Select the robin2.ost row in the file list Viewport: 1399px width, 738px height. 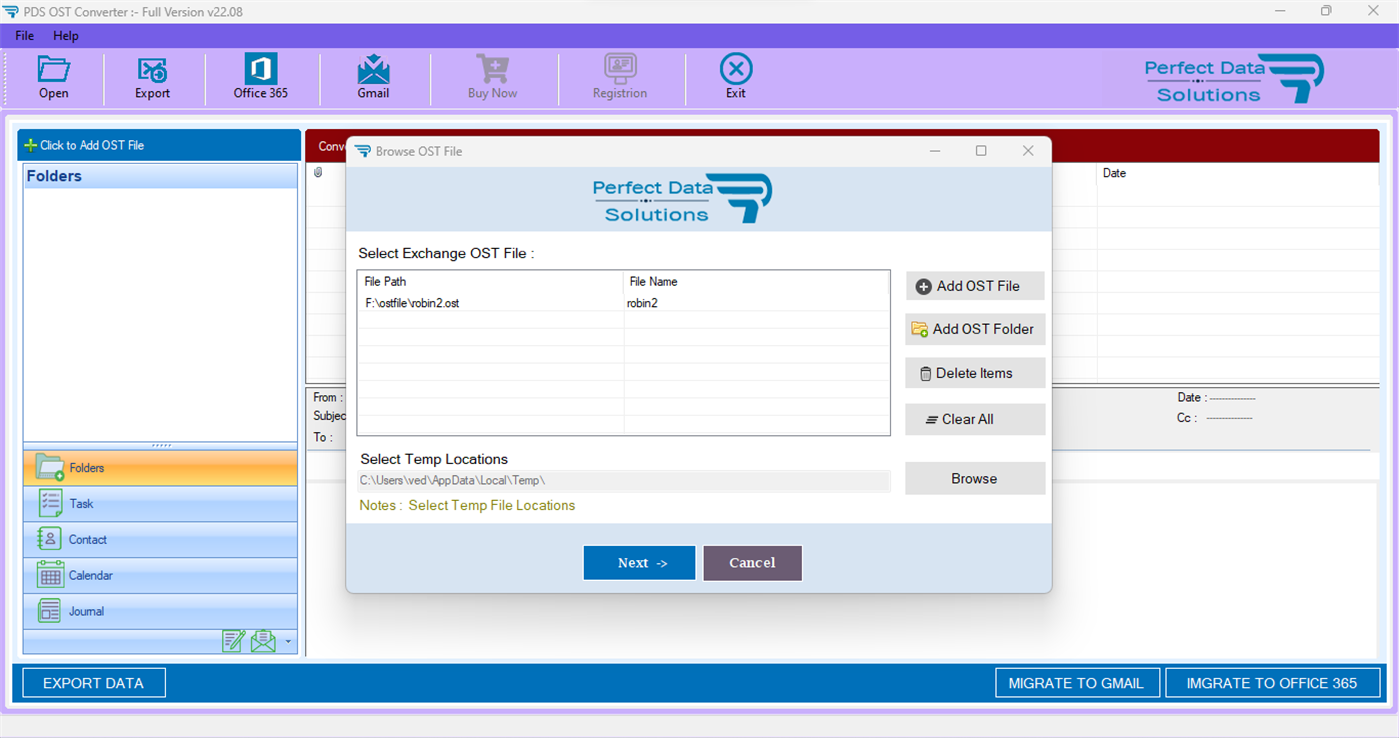(490, 302)
